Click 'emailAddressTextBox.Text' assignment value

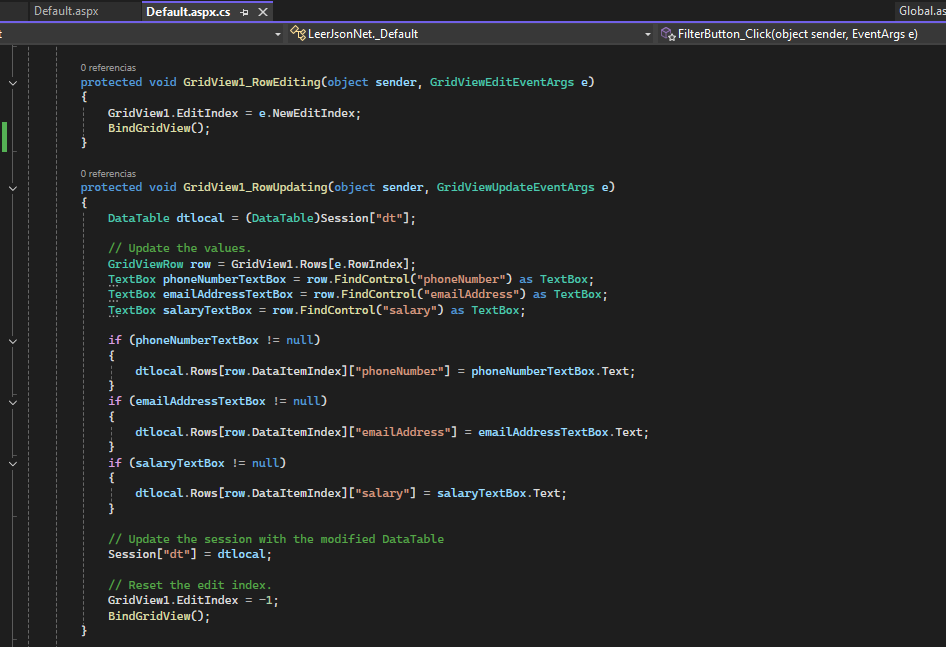pyautogui.click(x=560, y=432)
